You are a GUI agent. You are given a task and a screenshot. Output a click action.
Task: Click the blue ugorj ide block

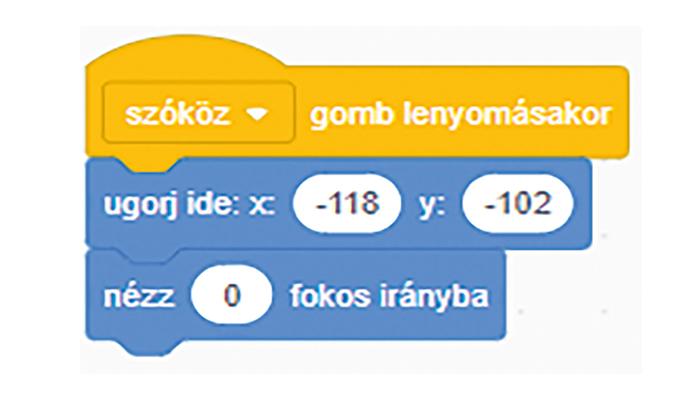338,204
